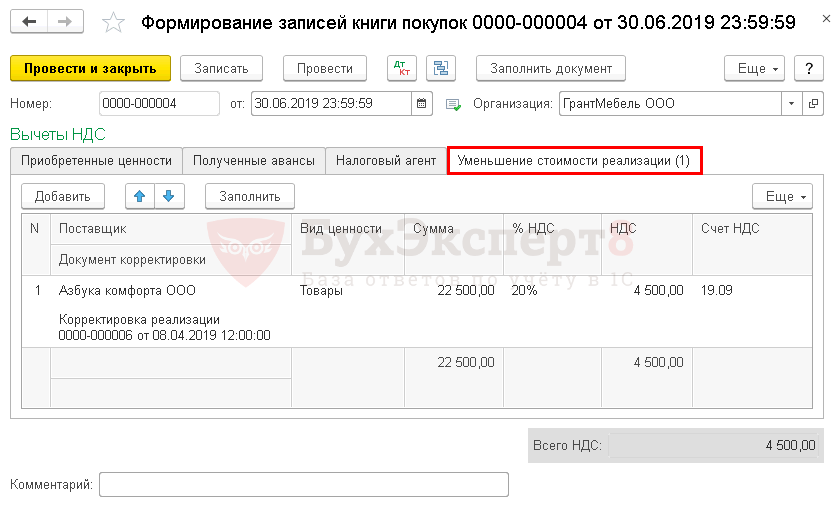Go back with the left arrow button
The height and width of the screenshot is (506, 838).
pos(29,22)
